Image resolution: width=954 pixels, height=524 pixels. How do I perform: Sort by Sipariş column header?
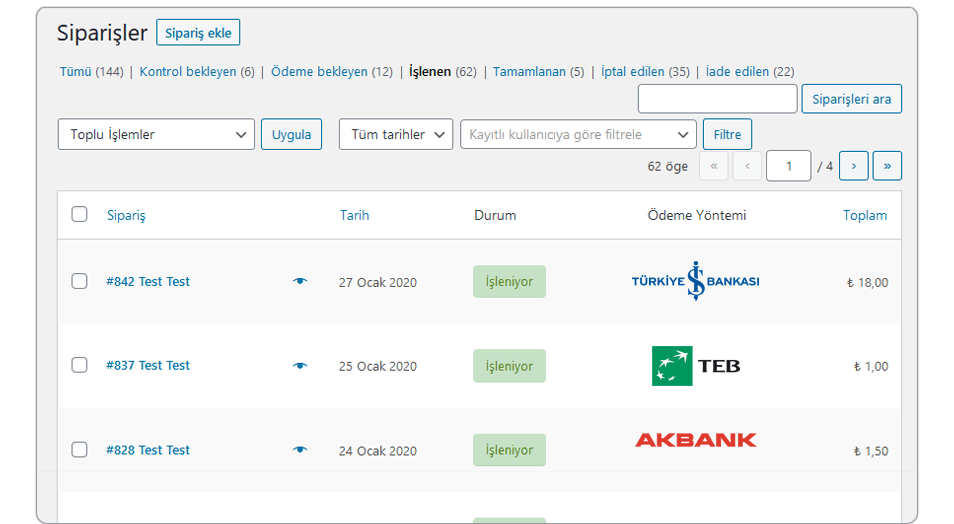click(x=127, y=215)
